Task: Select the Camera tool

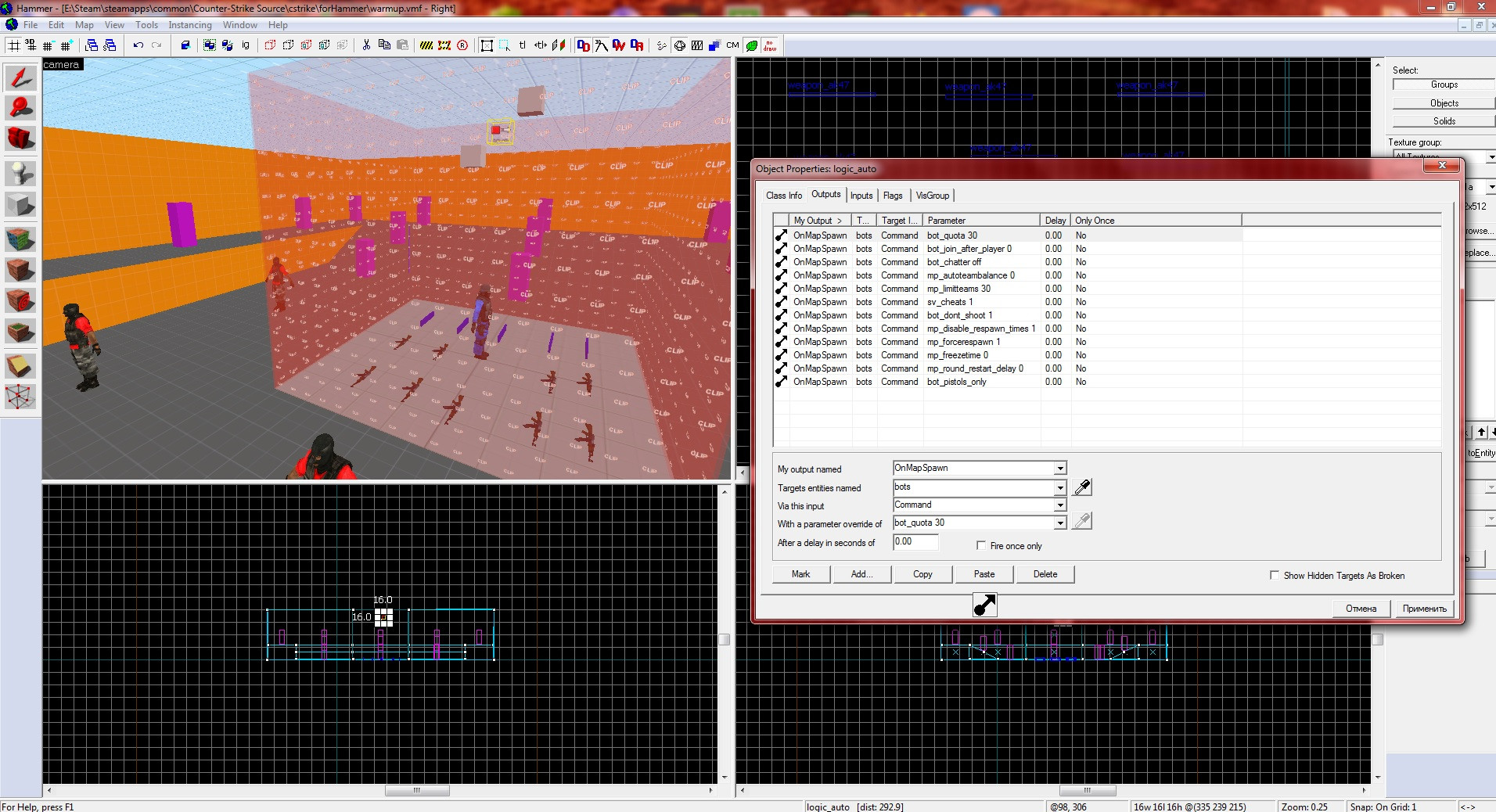Action: (20, 138)
